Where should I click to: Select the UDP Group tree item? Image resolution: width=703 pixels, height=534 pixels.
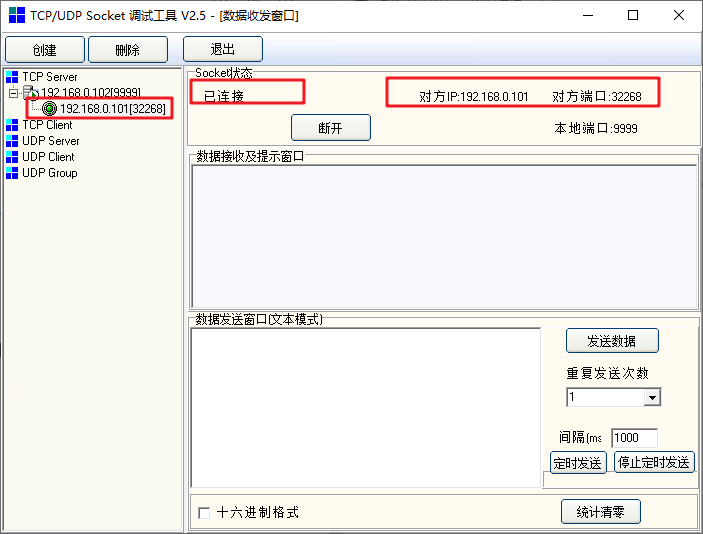(x=50, y=173)
